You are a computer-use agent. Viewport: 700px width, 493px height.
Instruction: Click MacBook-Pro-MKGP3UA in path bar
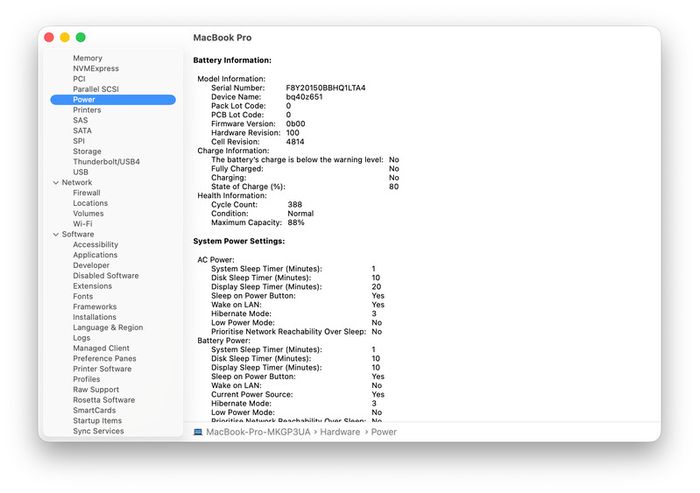(258, 432)
